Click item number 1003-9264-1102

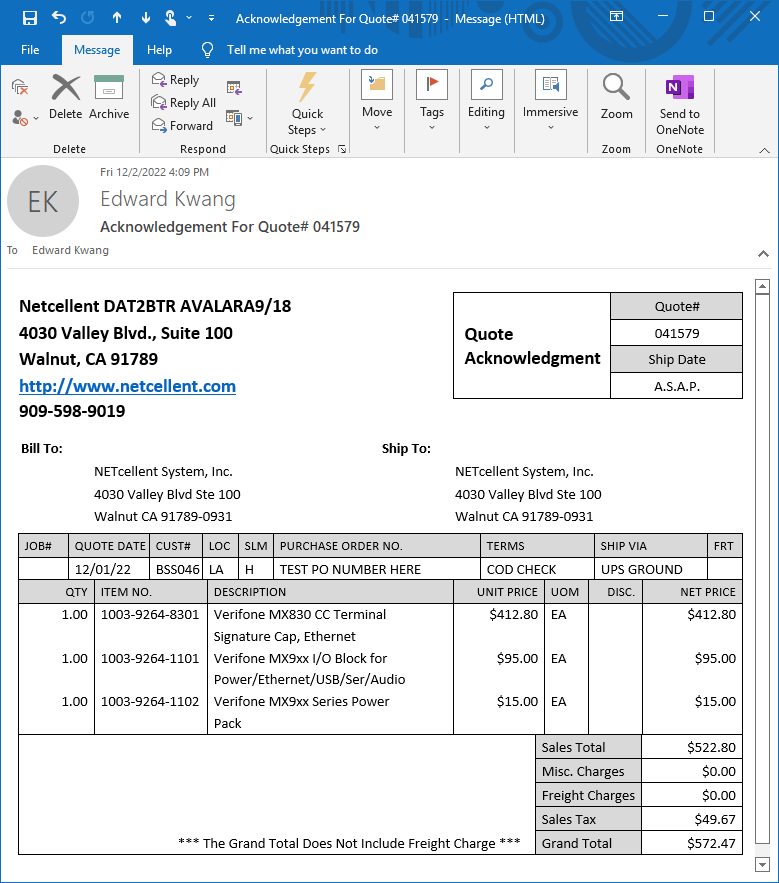click(x=150, y=702)
